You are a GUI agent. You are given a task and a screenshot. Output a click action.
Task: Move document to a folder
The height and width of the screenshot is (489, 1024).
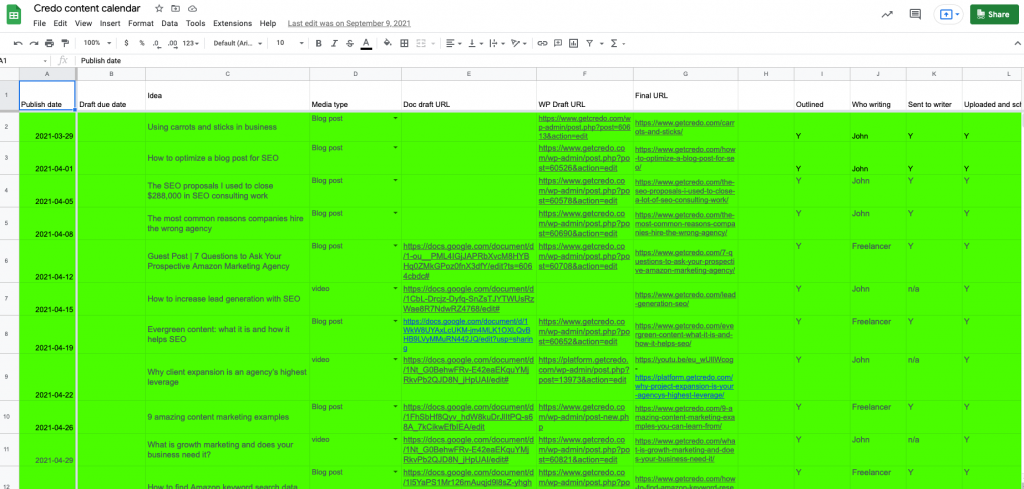(176, 8)
